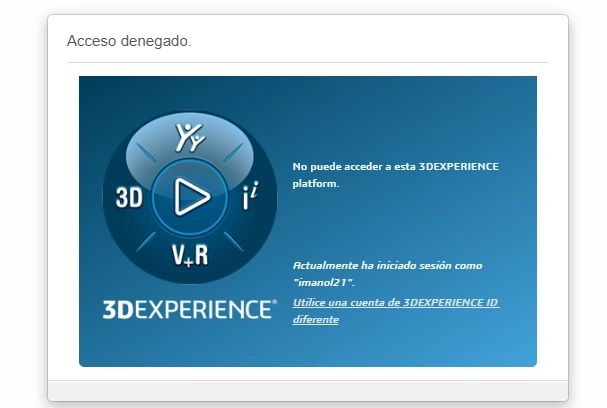This screenshot has width=607, height=408.
Task: Click the 'No puede acceder a esta 3DEXPERIENCE platform.' message
Action: (395, 175)
